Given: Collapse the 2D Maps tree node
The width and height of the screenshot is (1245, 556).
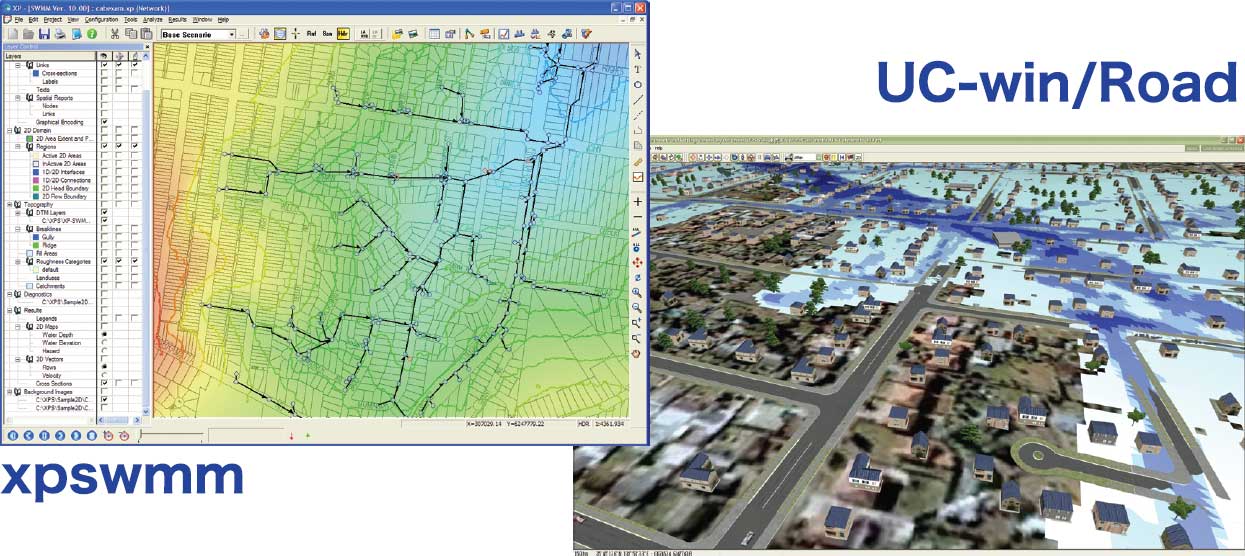Looking at the screenshot, I should [x=17, y=326].
